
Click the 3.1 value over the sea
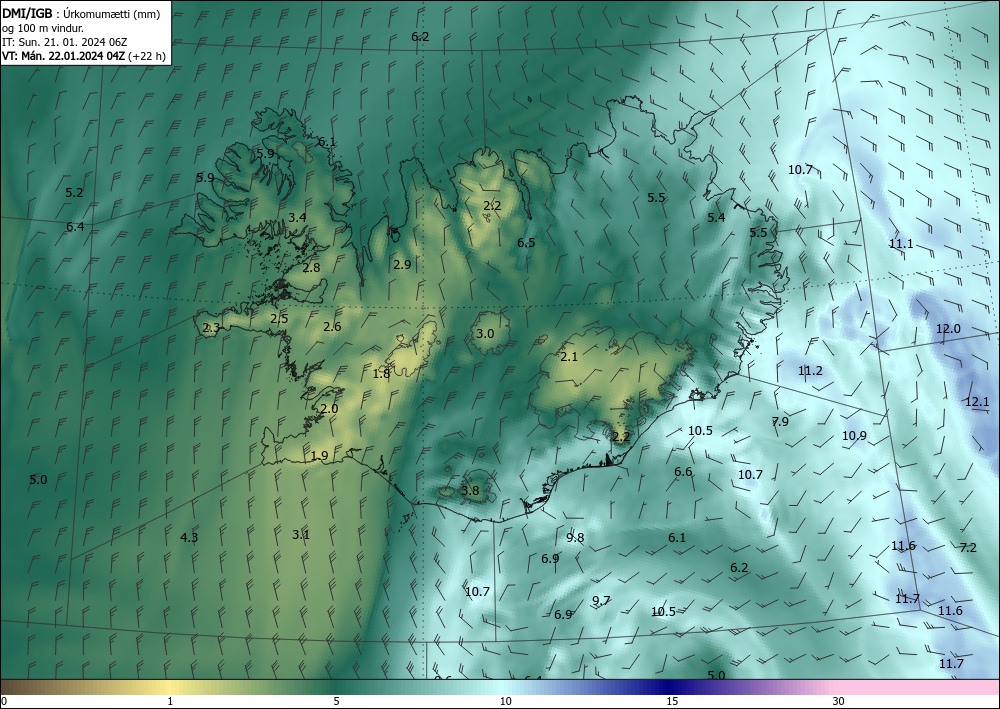click(x=301, y=535)
